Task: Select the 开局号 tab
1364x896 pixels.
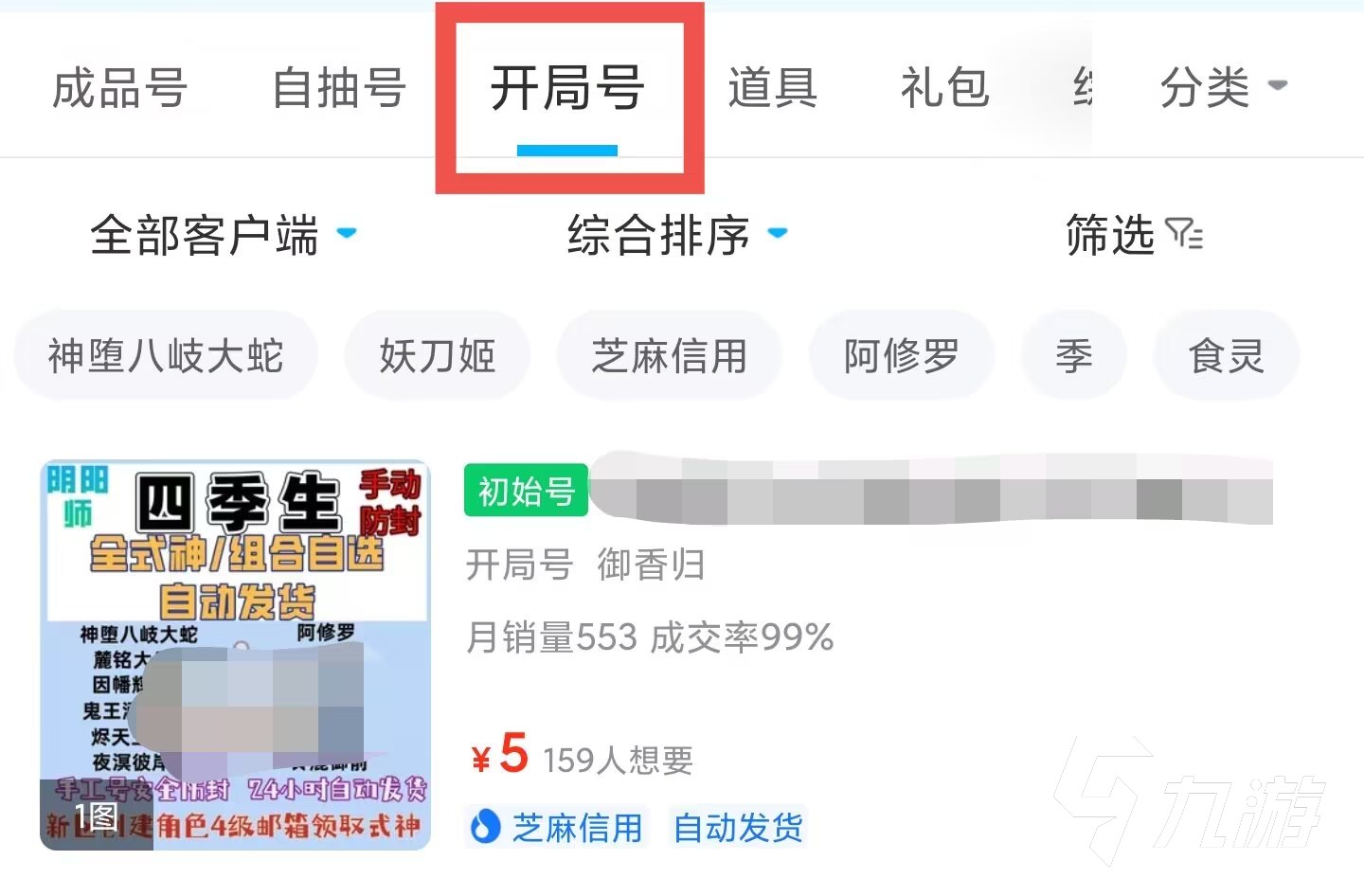Action: [x=568, y=88]
